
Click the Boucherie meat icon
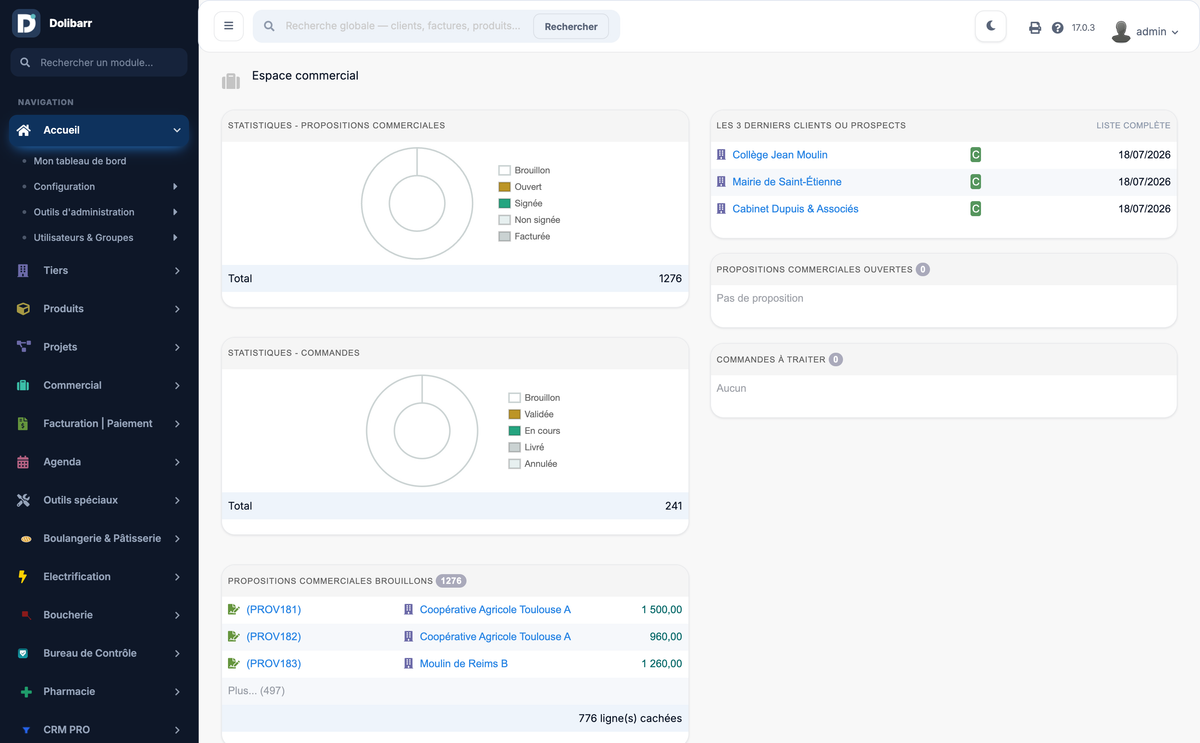pos(25,615)
